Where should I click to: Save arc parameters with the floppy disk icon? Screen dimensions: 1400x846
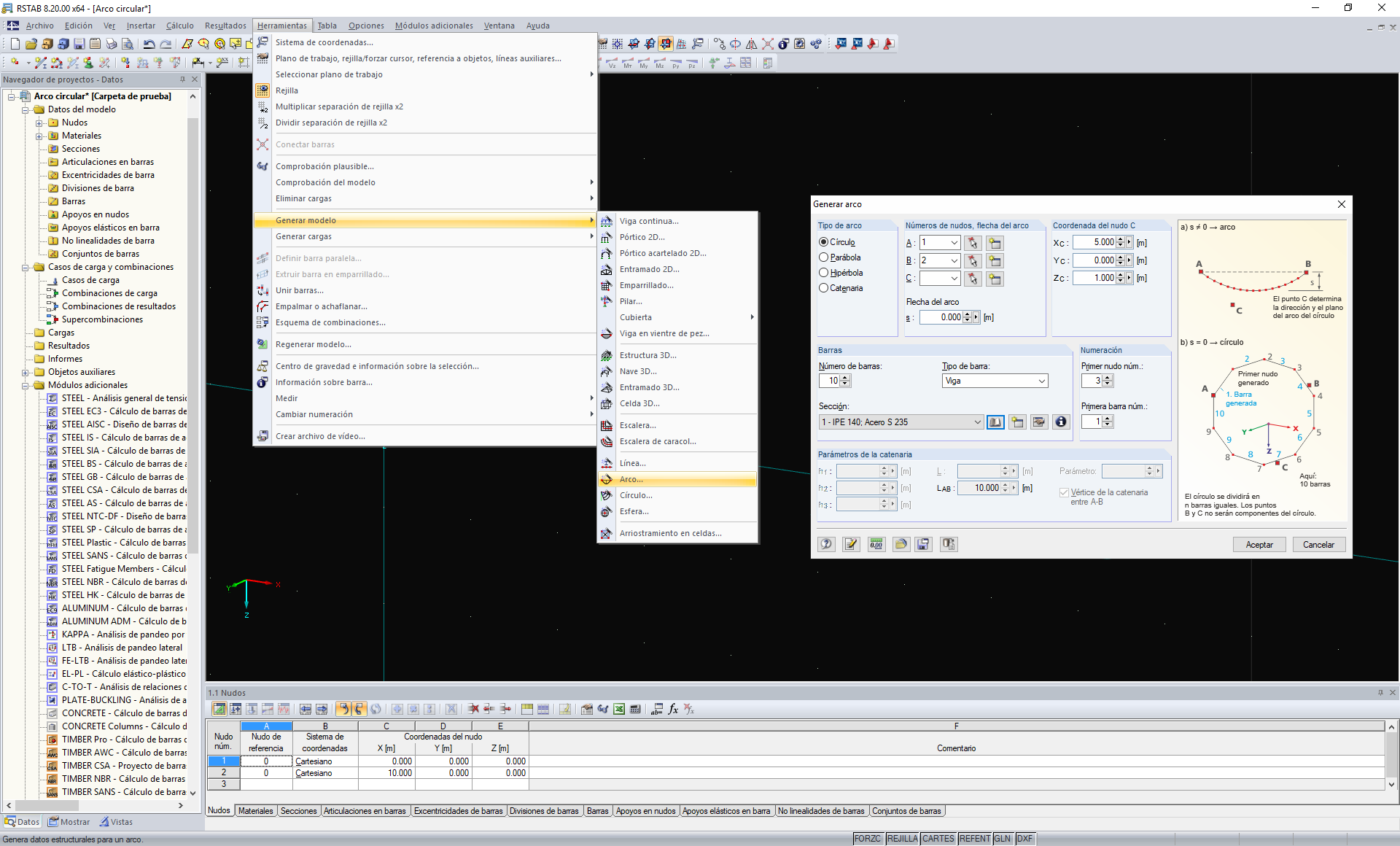pyautogui.click(x=923, y=544)
